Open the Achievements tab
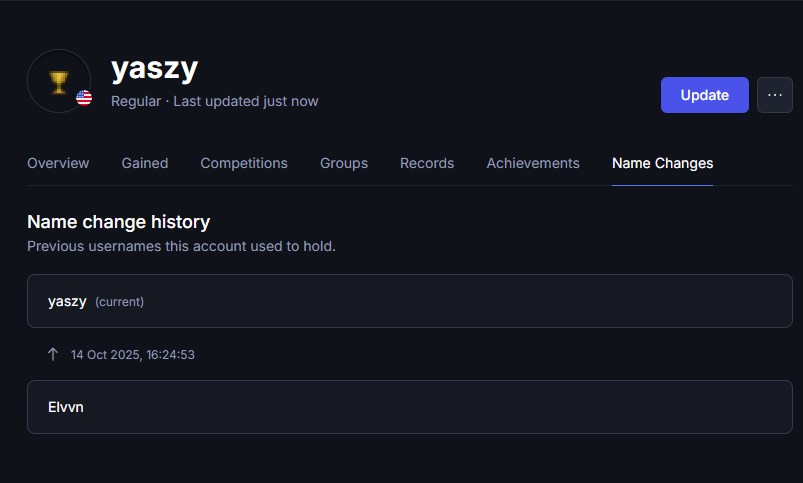The width and height of the screenshot is (803, 483). (x=533, y=163)
